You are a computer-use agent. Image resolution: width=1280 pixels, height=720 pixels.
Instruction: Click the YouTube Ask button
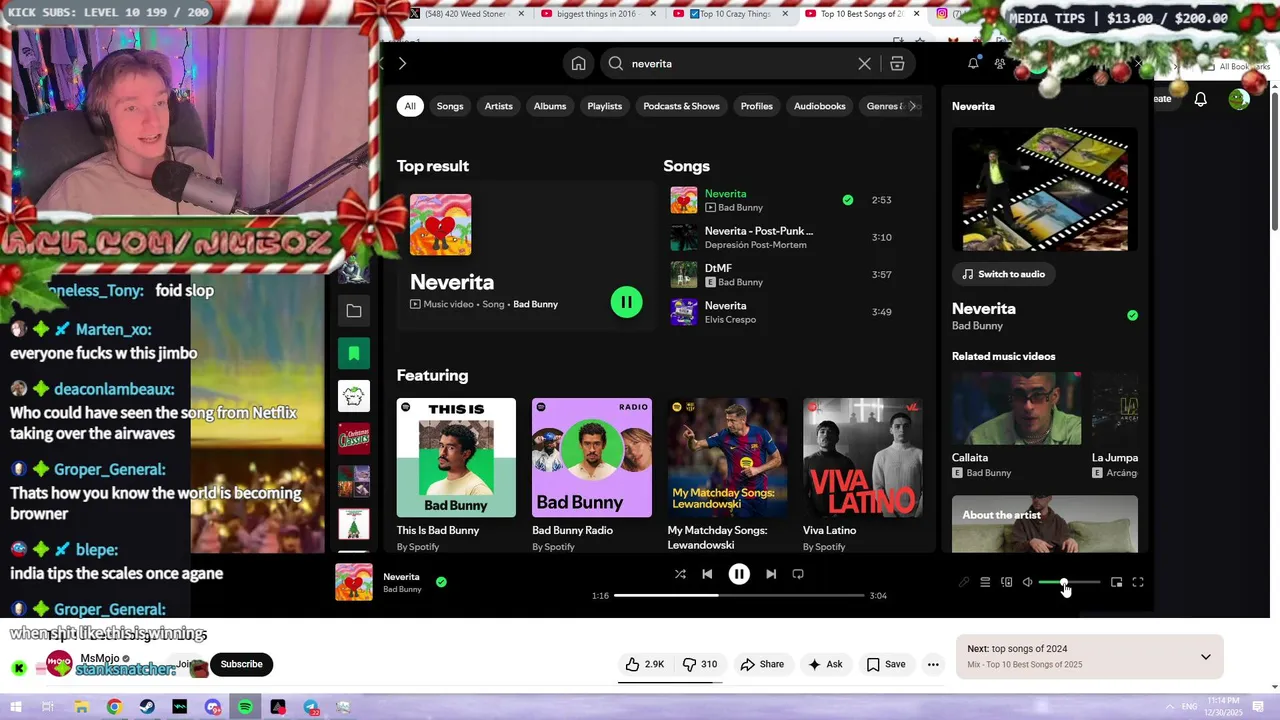[825, 664]
